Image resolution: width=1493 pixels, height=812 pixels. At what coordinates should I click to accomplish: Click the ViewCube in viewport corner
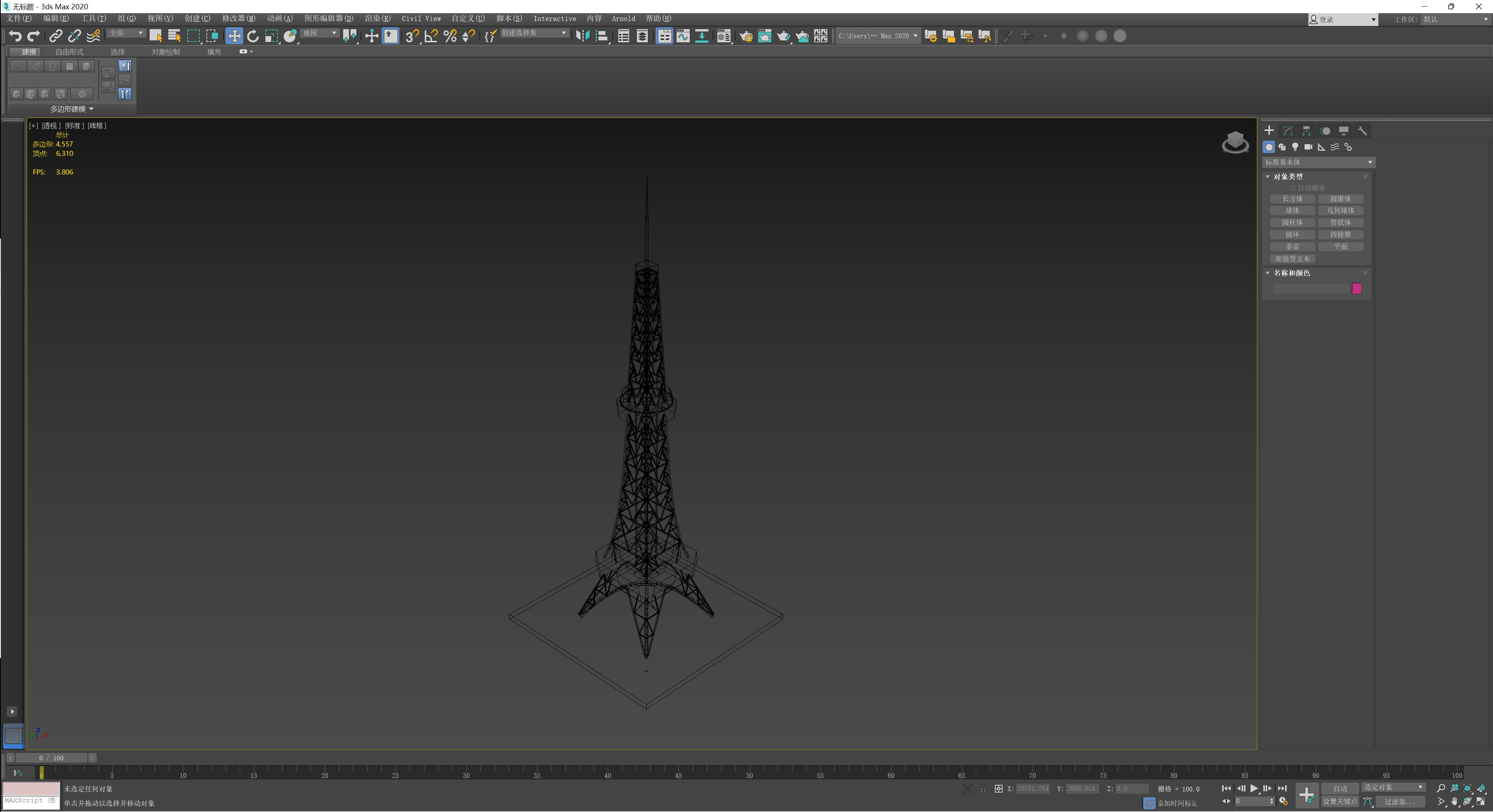click(x=1235, y=142)
